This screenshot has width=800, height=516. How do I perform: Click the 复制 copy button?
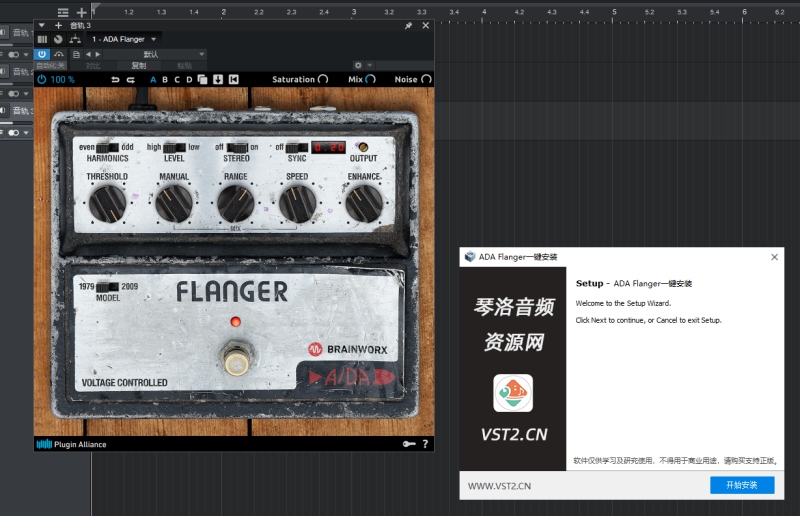click(139, 65)
